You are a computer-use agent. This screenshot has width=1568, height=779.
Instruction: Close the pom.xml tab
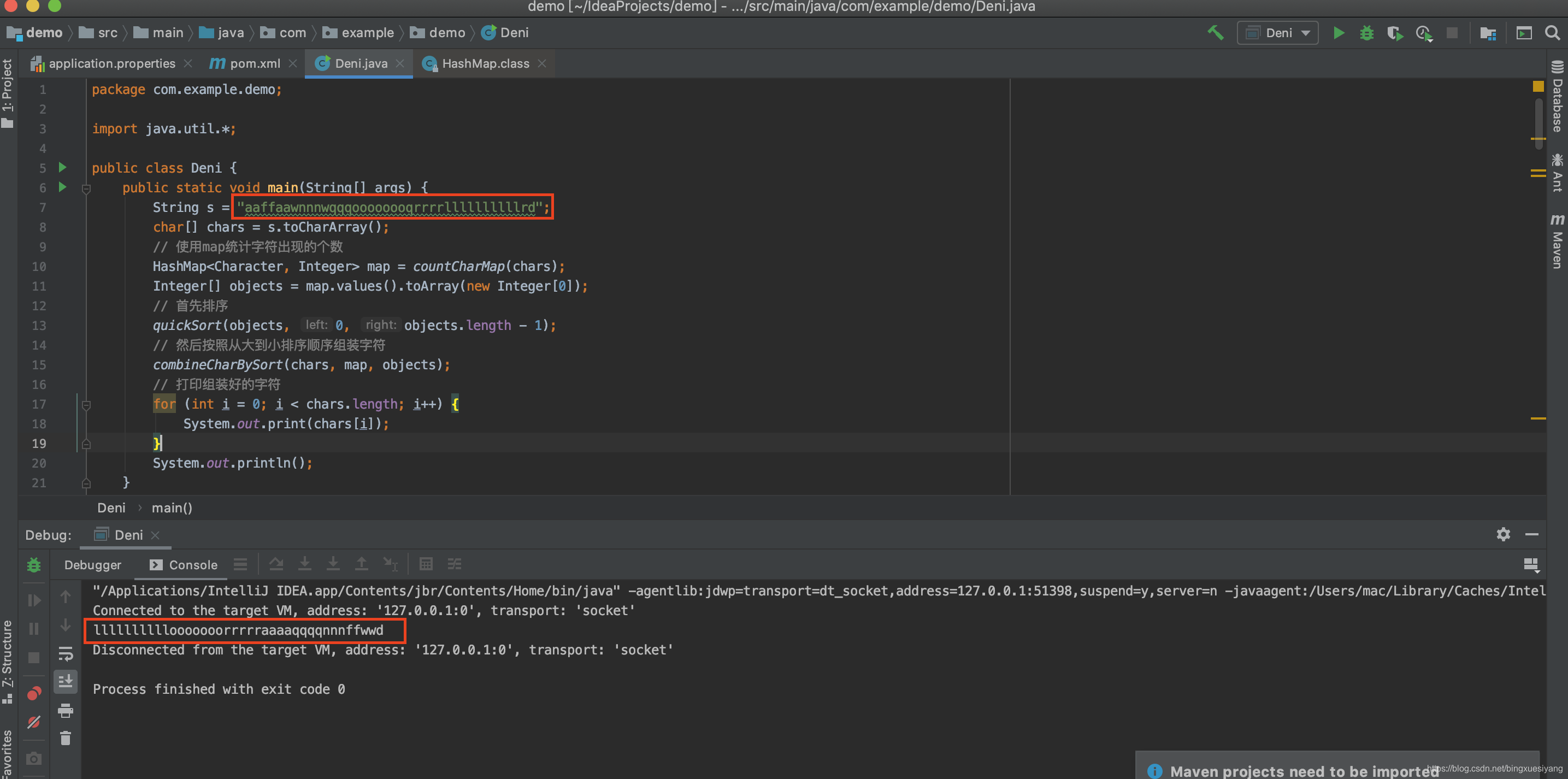[293, 63]
